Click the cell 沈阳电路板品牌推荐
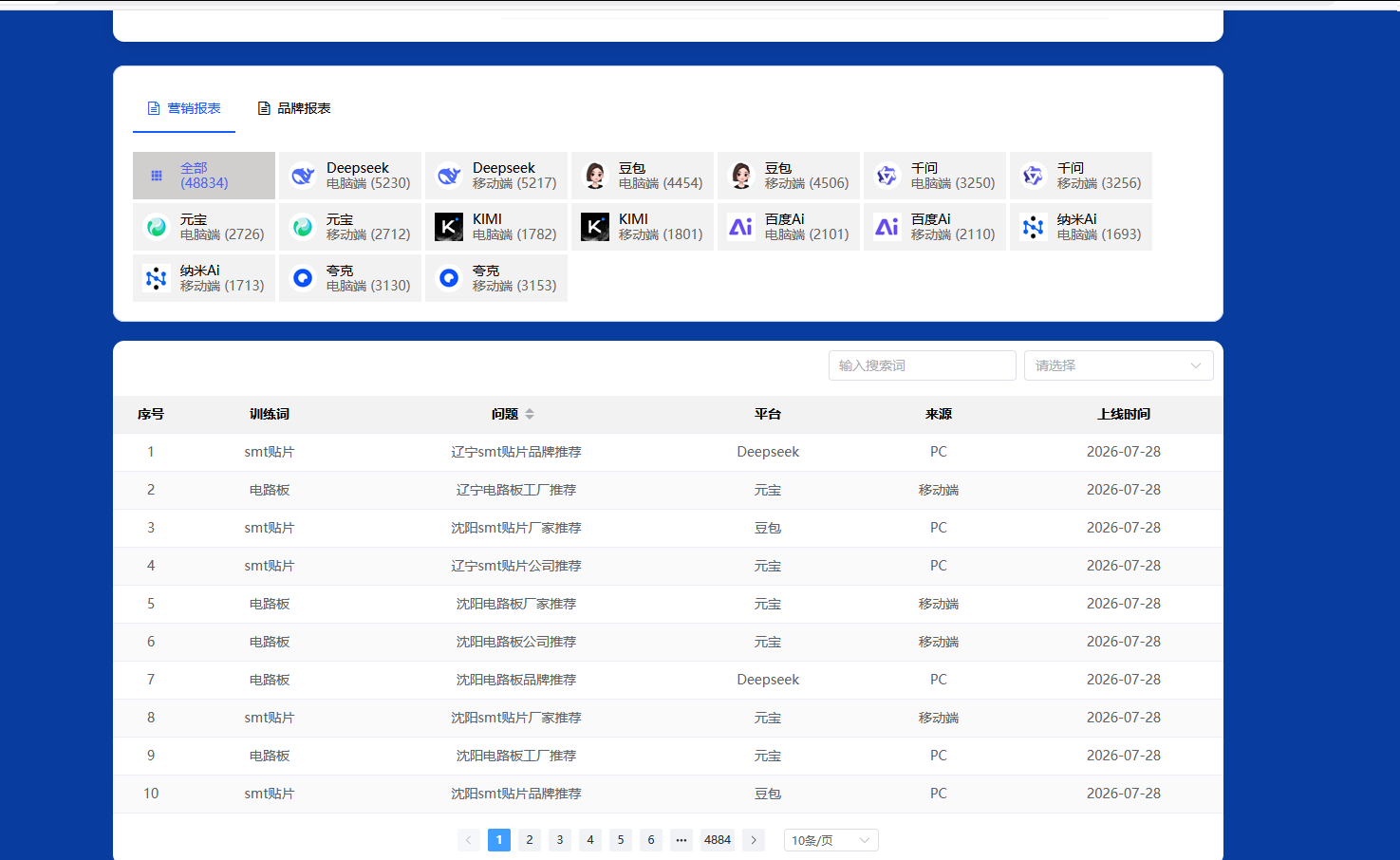The image size is (1400, 860). (516, 680)
